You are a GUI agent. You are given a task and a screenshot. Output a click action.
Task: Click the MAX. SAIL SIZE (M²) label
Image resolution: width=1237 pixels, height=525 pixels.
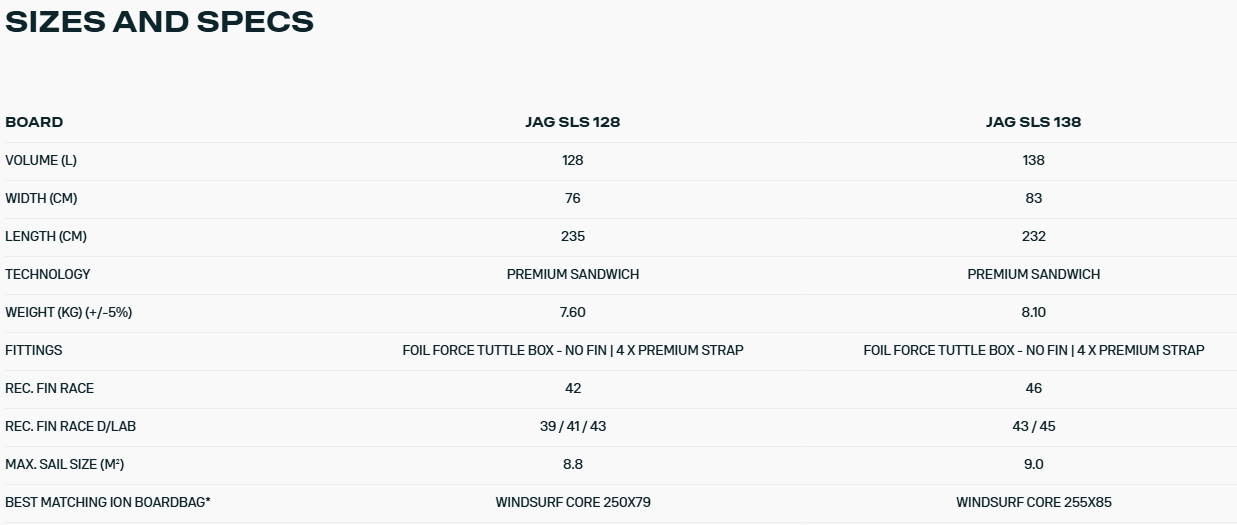click(x=65, y=464)
